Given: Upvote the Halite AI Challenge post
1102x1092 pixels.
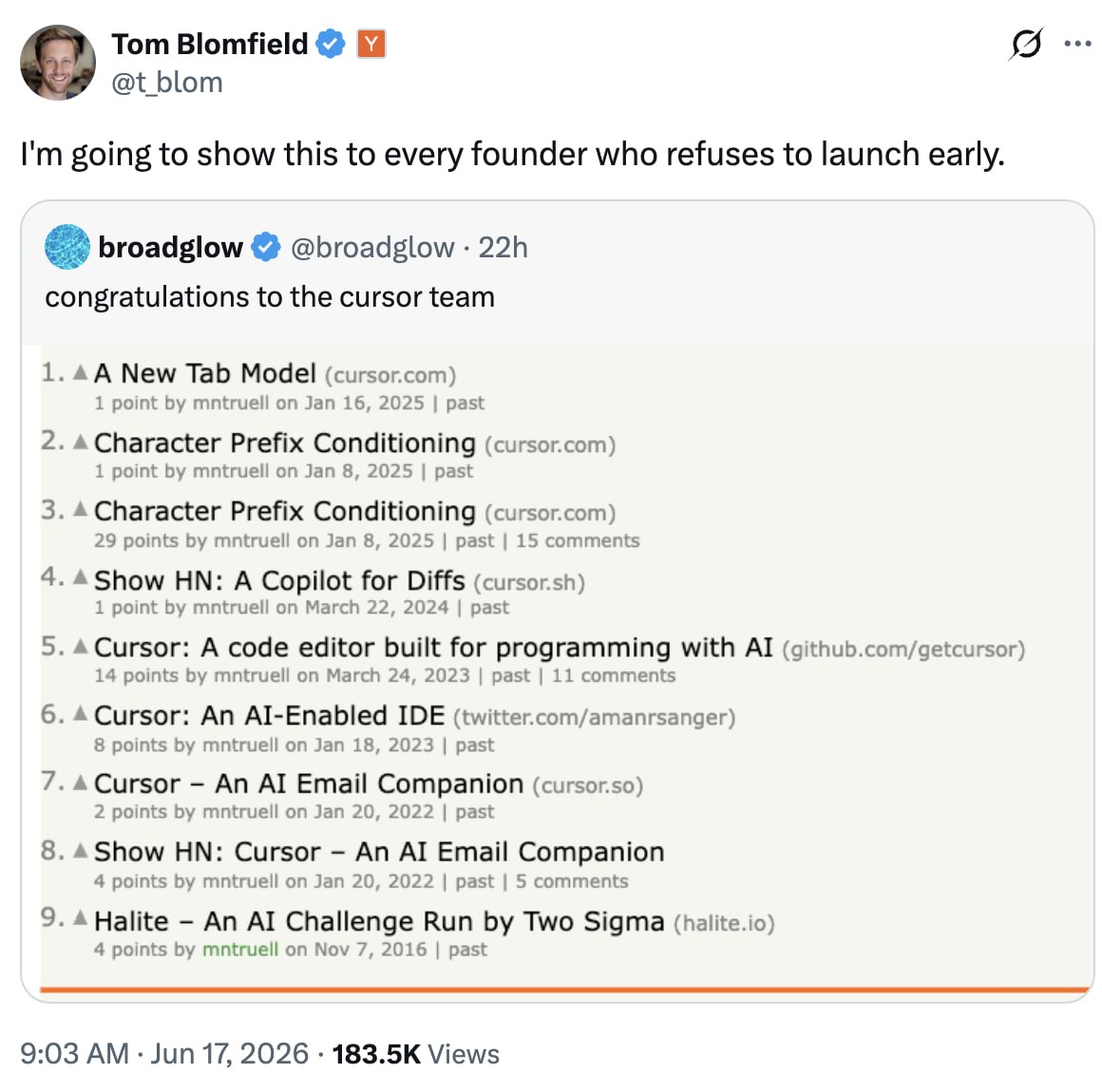Looking at the screenshot, I should click(81, 917).
